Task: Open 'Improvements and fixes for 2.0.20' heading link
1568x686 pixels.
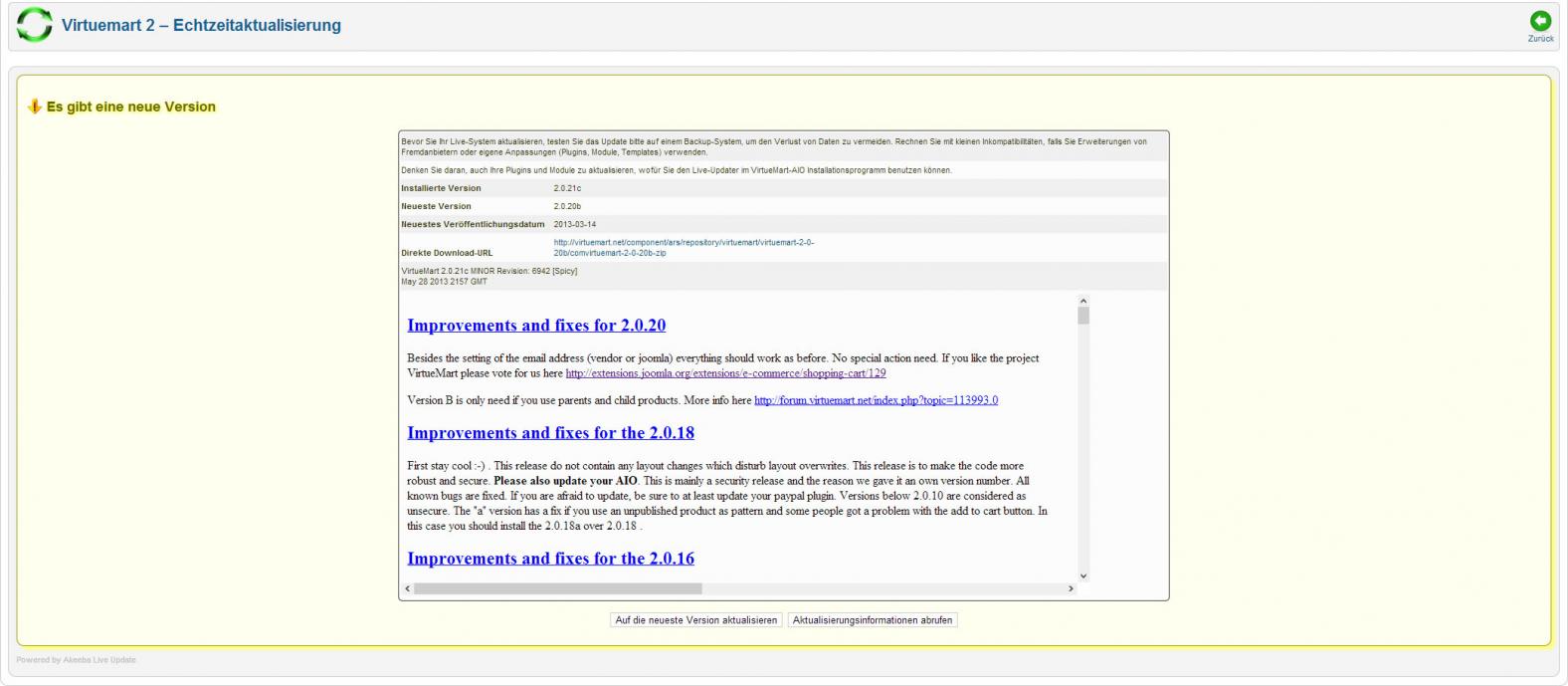Action: click(536, 326)
